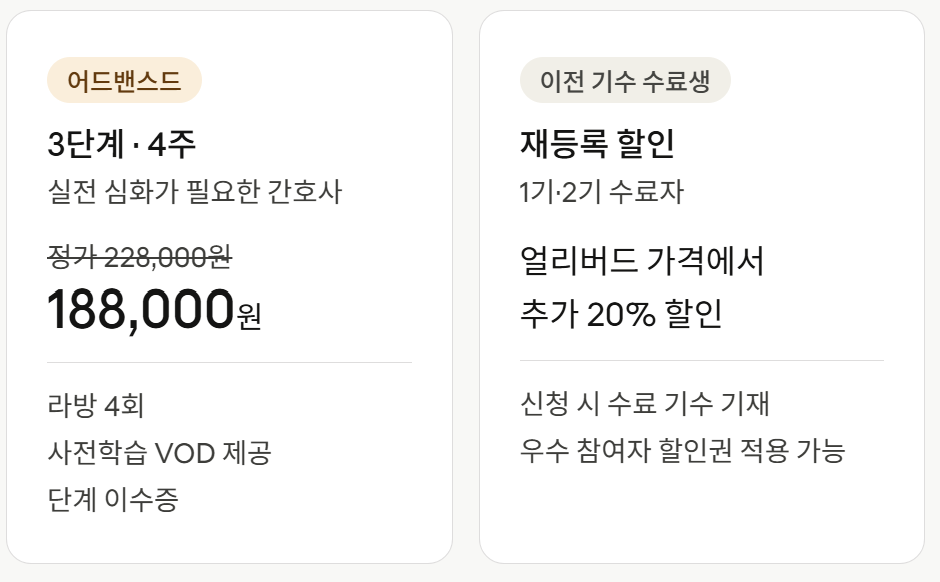The height and width of the screenshot is (582, 940).
Task: Click the divider line under 추가 20% 할인
Action: [x=701, y=360]
